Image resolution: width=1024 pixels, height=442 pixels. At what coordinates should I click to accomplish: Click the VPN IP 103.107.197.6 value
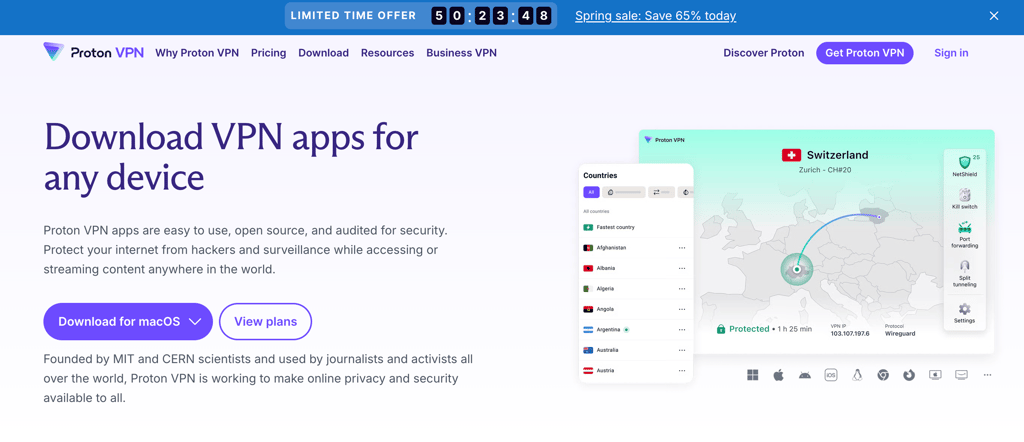tap(850, 333)
